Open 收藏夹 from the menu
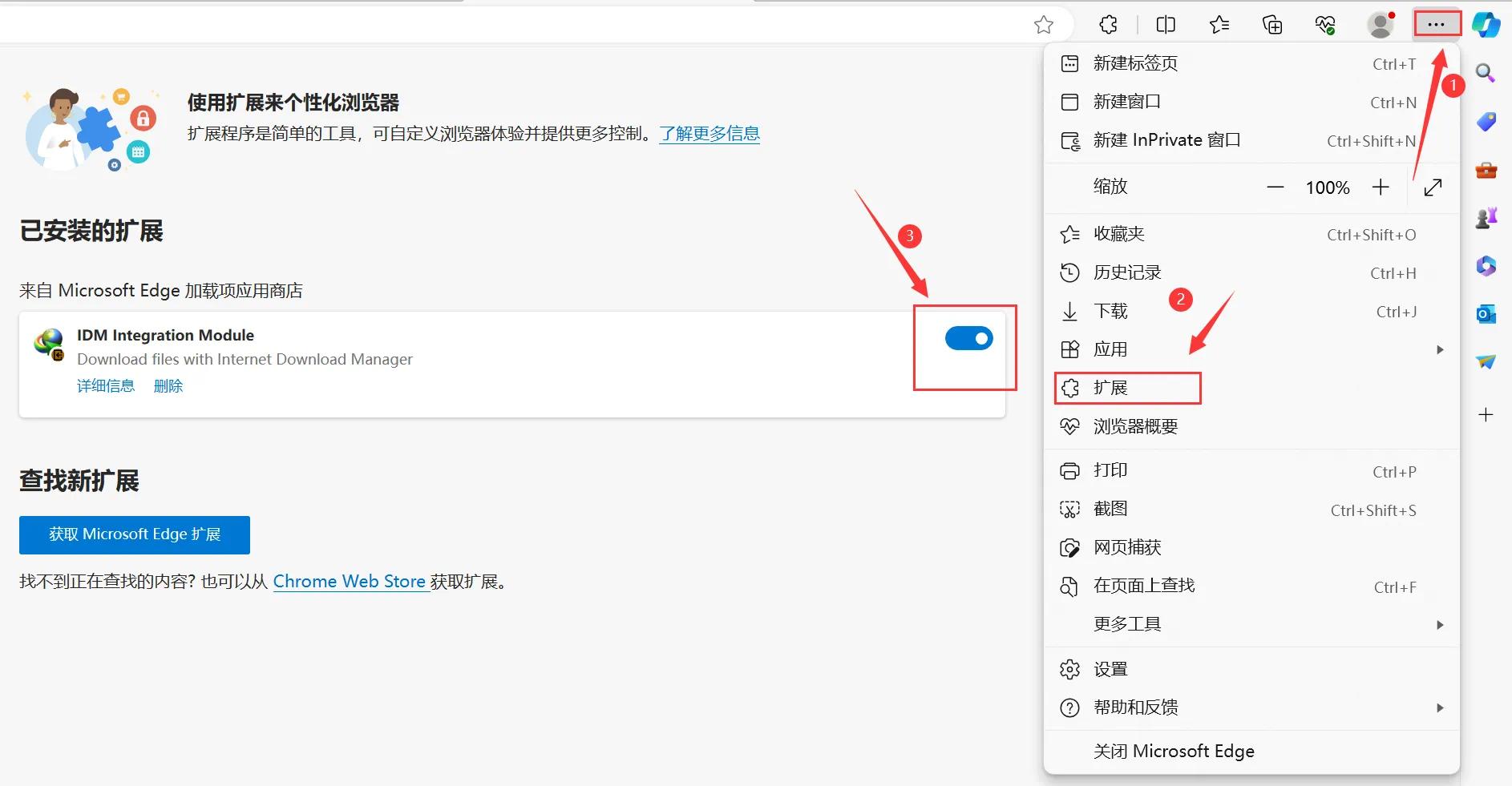This screenshot has height=786, width=1512. pyautogui.click(x=1251, y=234)
